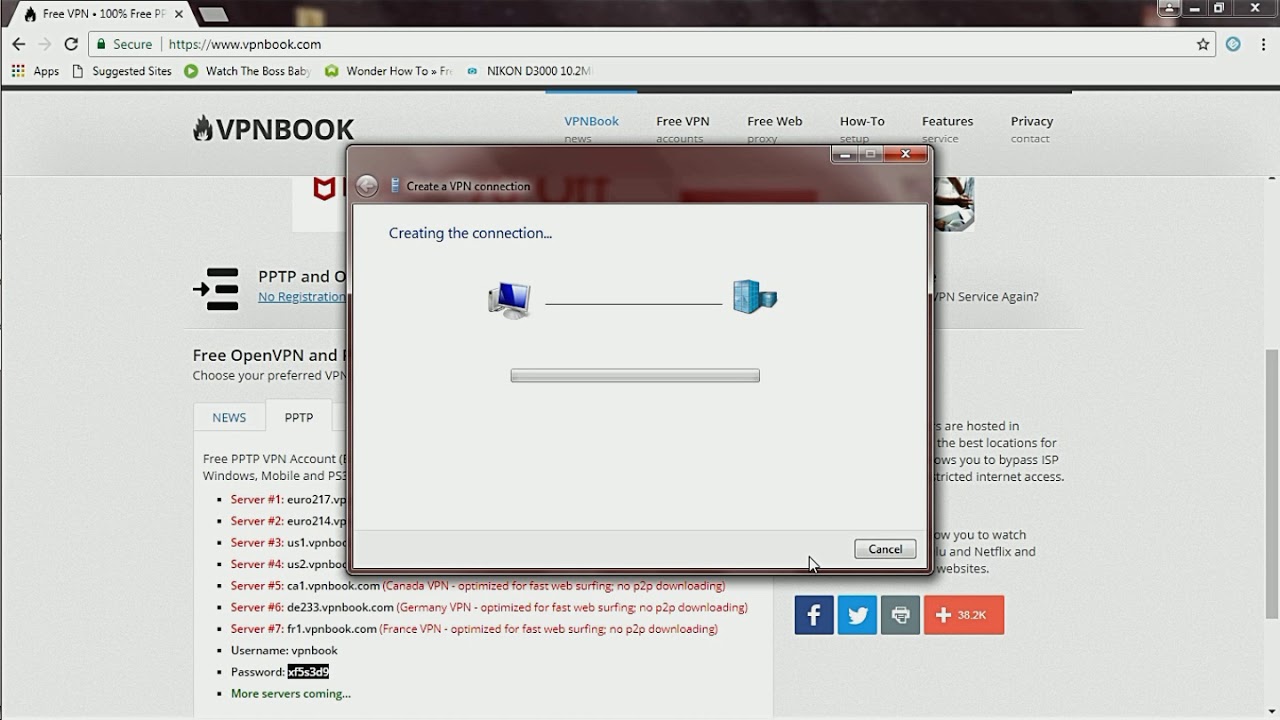Click Server #1 euro217 entry

pyautogui.click(x=288, y=499)
